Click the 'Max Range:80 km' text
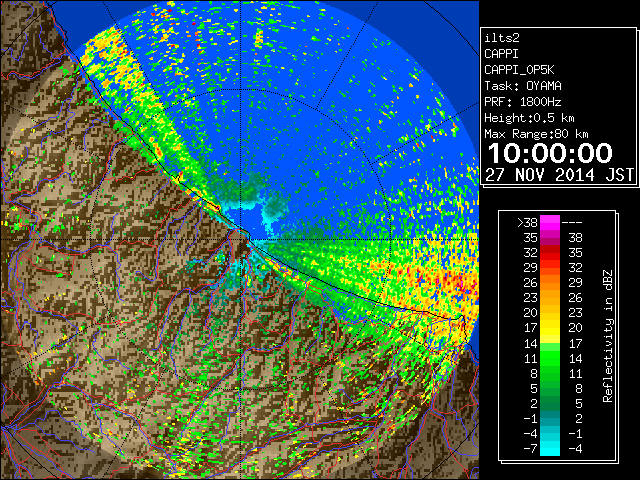640x480 pixels. click(x=536, y=134)
